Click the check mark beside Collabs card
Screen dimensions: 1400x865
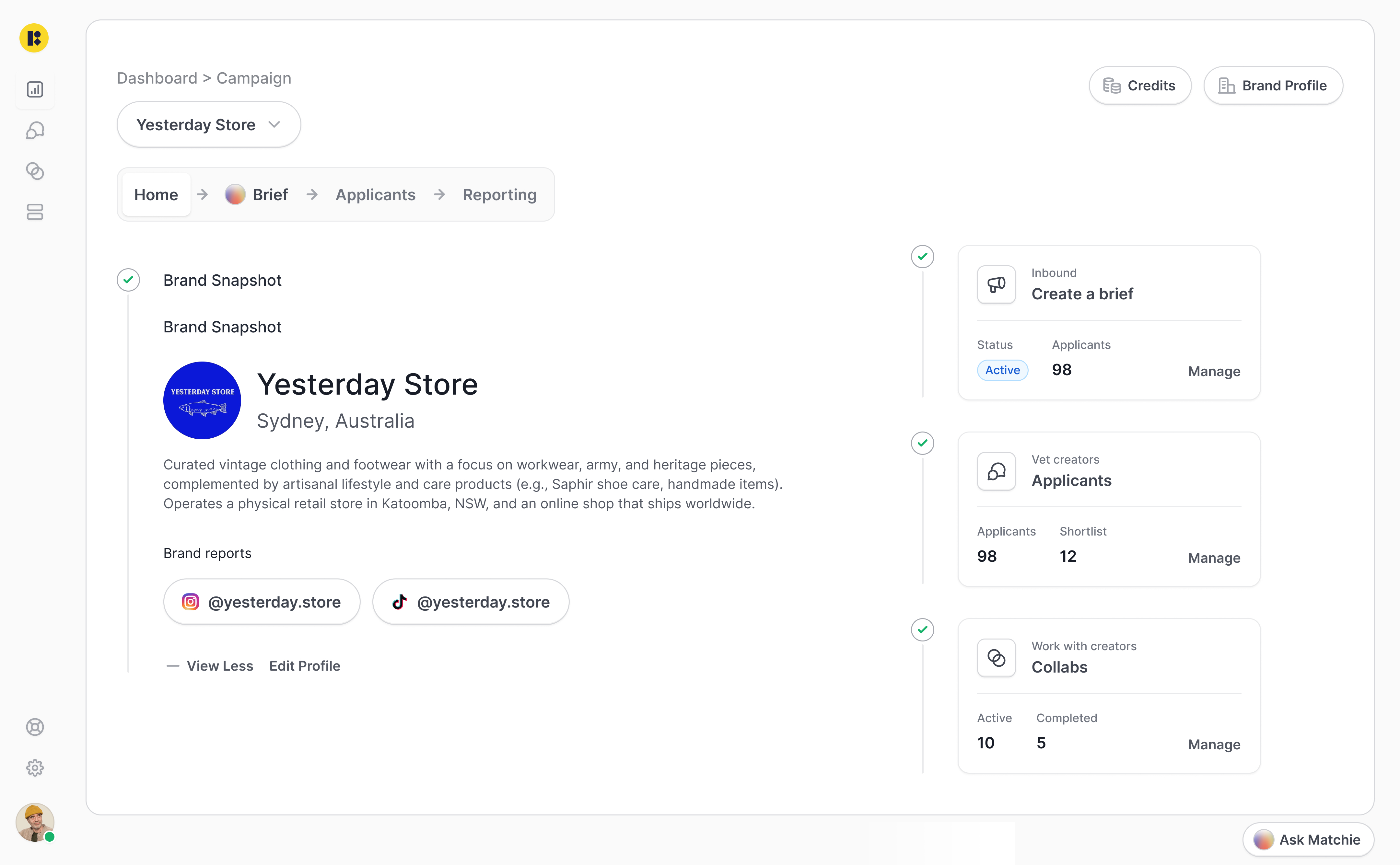[x=922, y=630]
